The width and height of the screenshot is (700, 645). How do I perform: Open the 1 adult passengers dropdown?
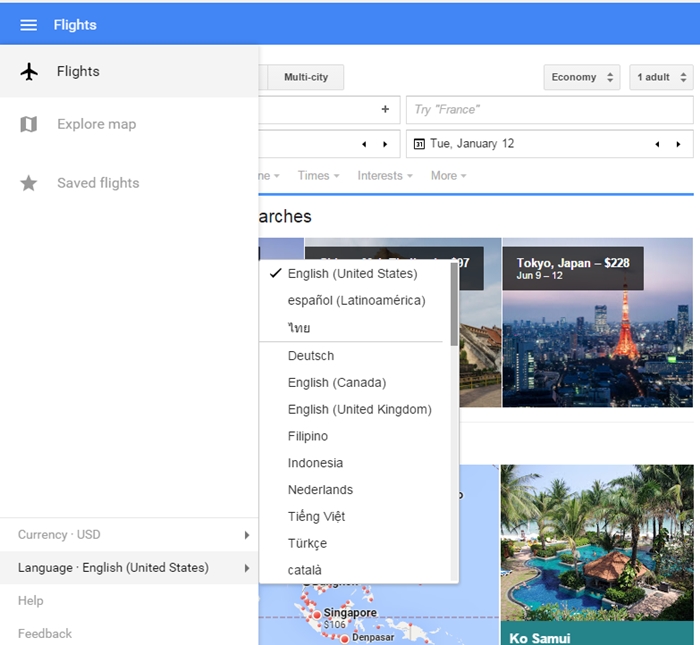(661, 77)
